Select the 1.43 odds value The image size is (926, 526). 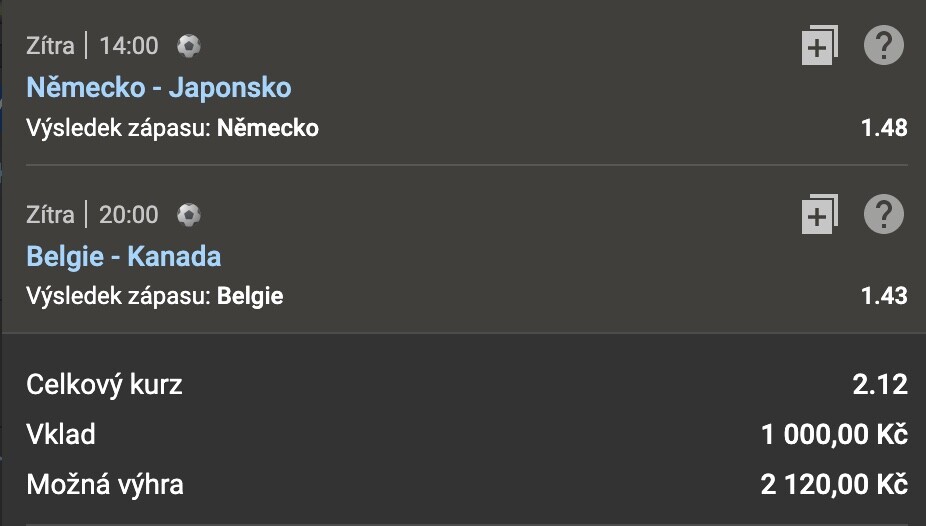click(884, 296)
